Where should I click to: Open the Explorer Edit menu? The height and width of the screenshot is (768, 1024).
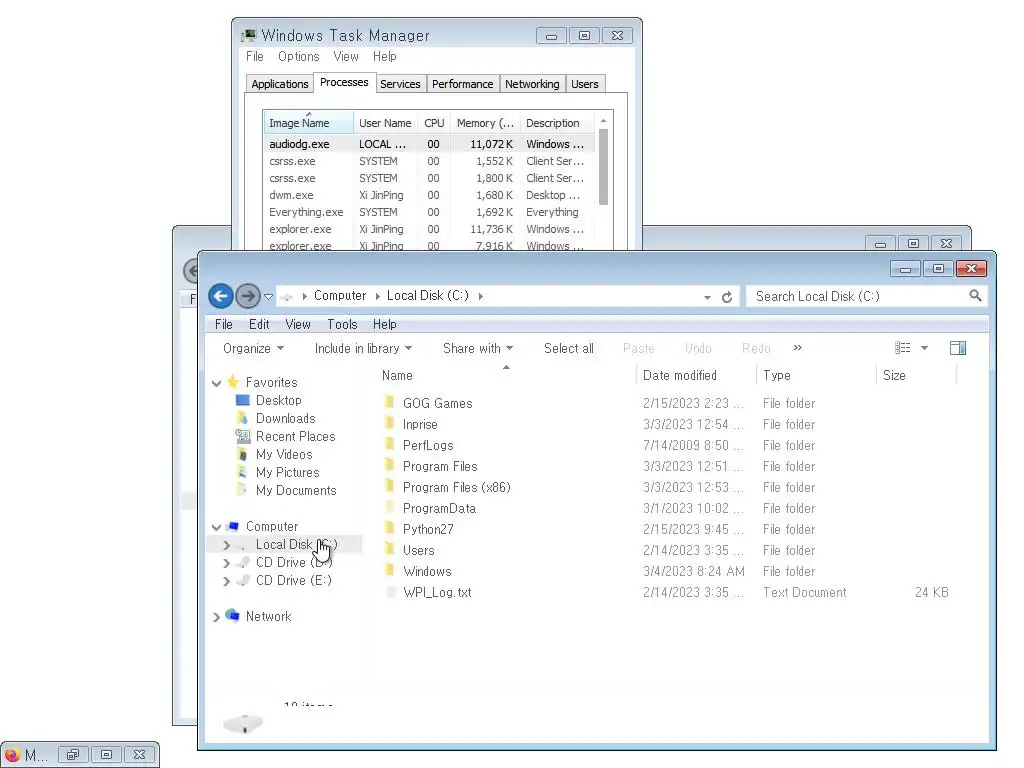pos(259,325)
